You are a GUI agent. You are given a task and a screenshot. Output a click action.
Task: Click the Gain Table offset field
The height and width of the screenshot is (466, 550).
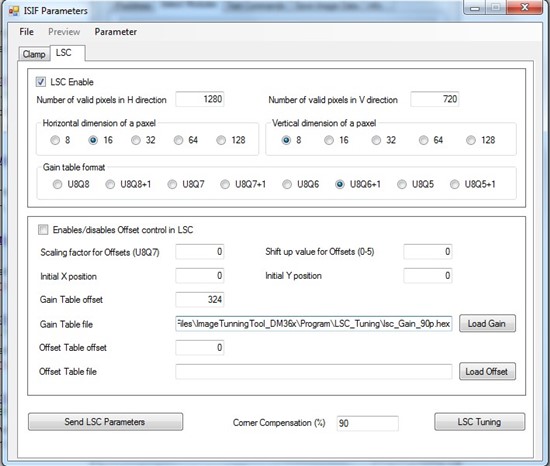[200, 299]
